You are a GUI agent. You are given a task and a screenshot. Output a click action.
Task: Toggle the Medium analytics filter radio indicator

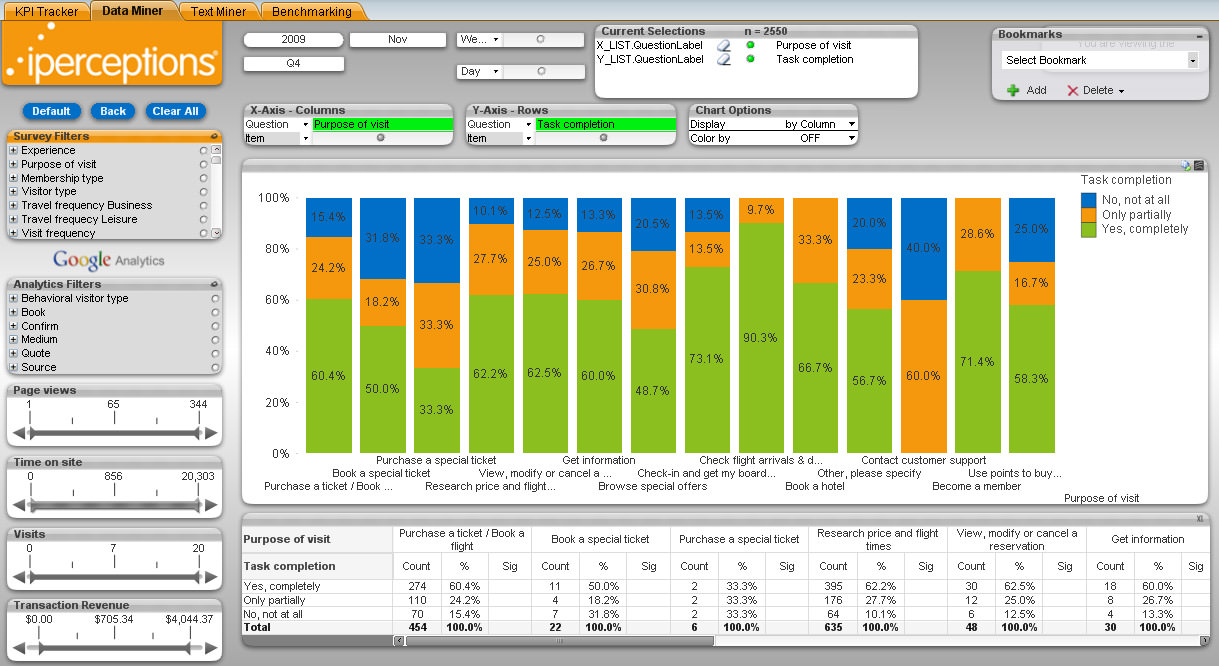click(214, 340)
